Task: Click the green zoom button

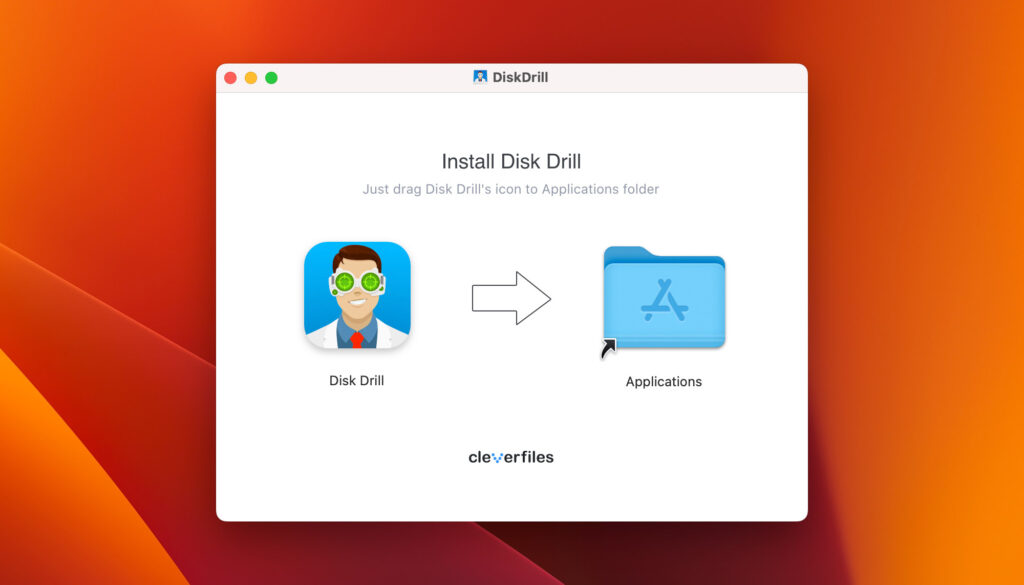Action: pyautogui.click(x=271, y=76)
